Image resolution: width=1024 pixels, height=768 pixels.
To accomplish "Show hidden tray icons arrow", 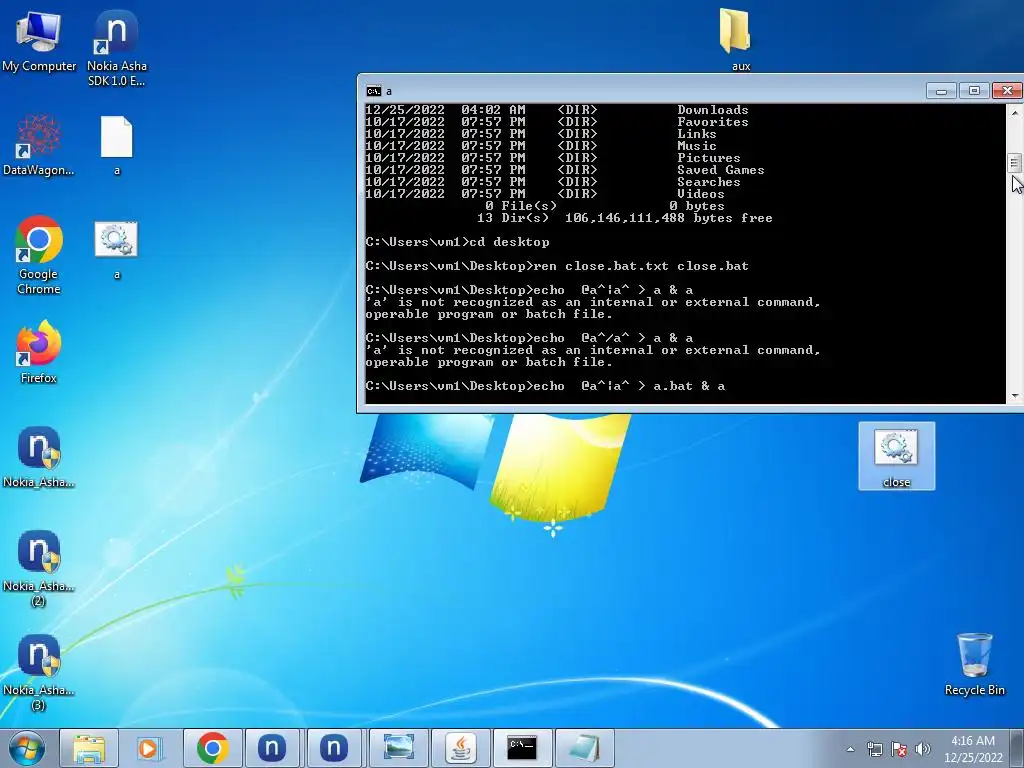I will (850, 749).
